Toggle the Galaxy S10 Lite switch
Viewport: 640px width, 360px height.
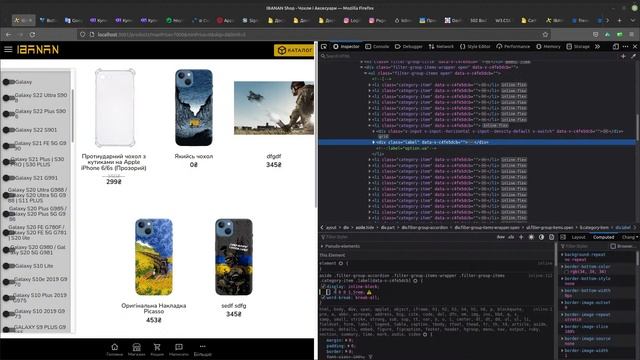pyautogui.click(x=9, y=266)
